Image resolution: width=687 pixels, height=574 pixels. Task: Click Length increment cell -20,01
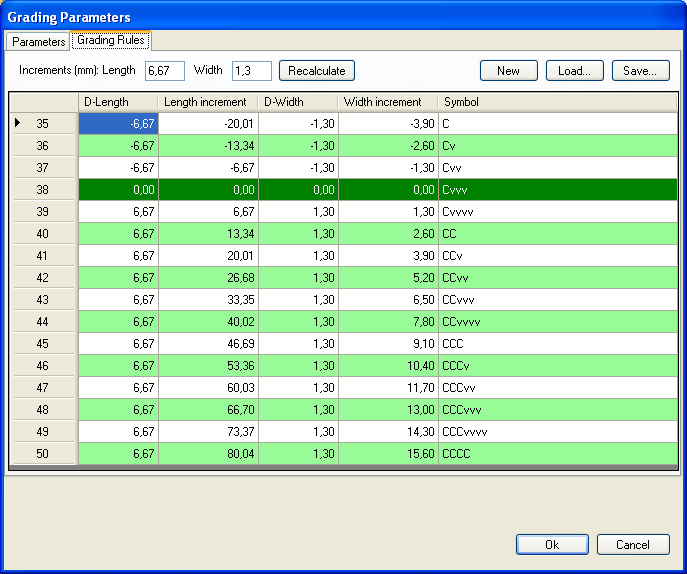[x=209, y=124]
